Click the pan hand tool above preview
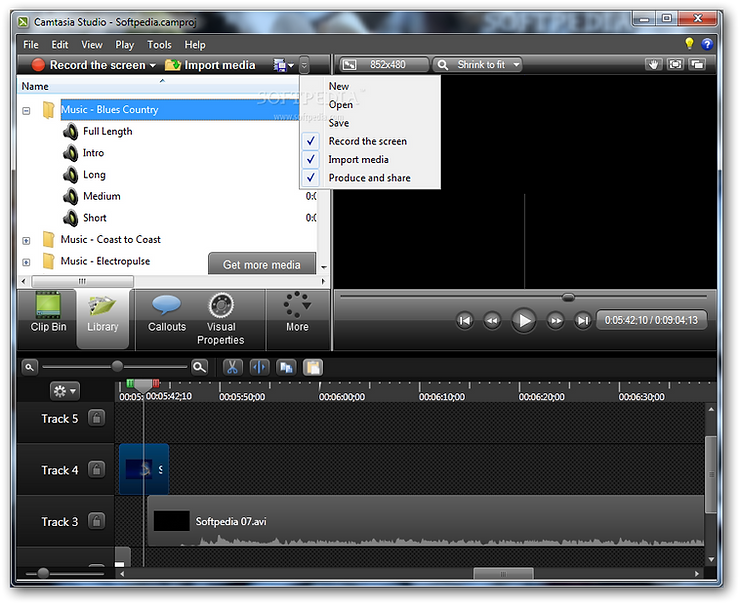Image resolution: width=740 pixels, height=604 pixels. [653, 65]
